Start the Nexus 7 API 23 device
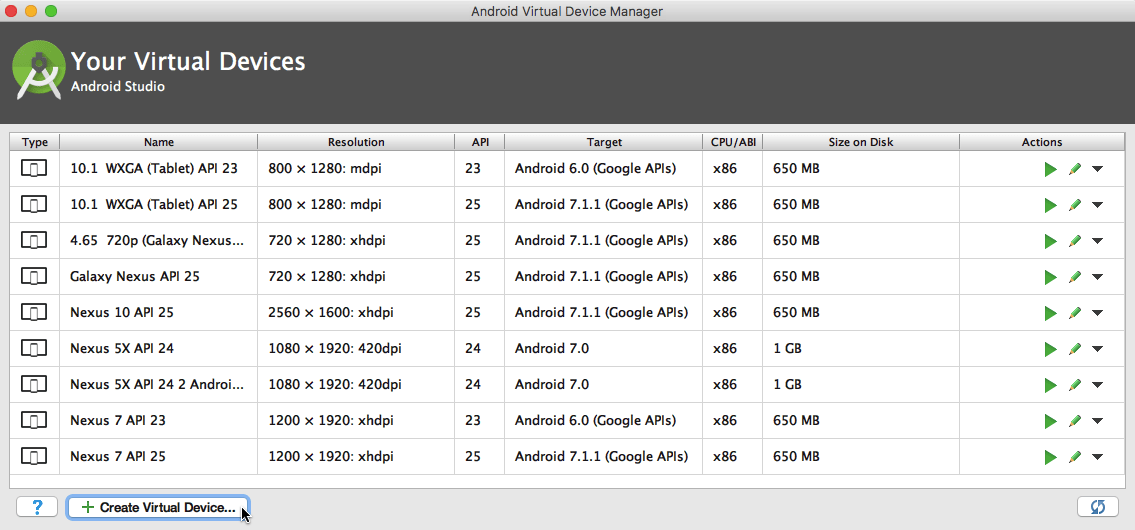Screen dimensions: 1135x530 (1050, 421)
